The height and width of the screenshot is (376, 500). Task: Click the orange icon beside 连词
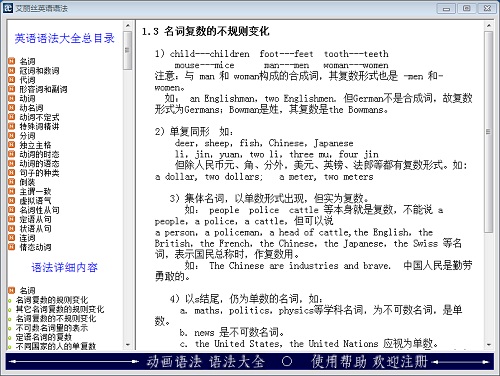12,238
